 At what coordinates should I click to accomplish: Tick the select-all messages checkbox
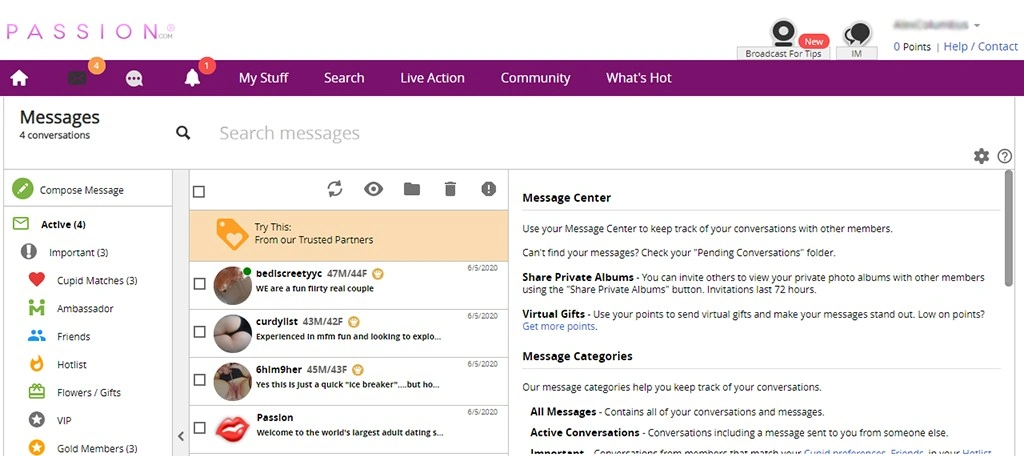pyautogui.click(x=199, y=191)
